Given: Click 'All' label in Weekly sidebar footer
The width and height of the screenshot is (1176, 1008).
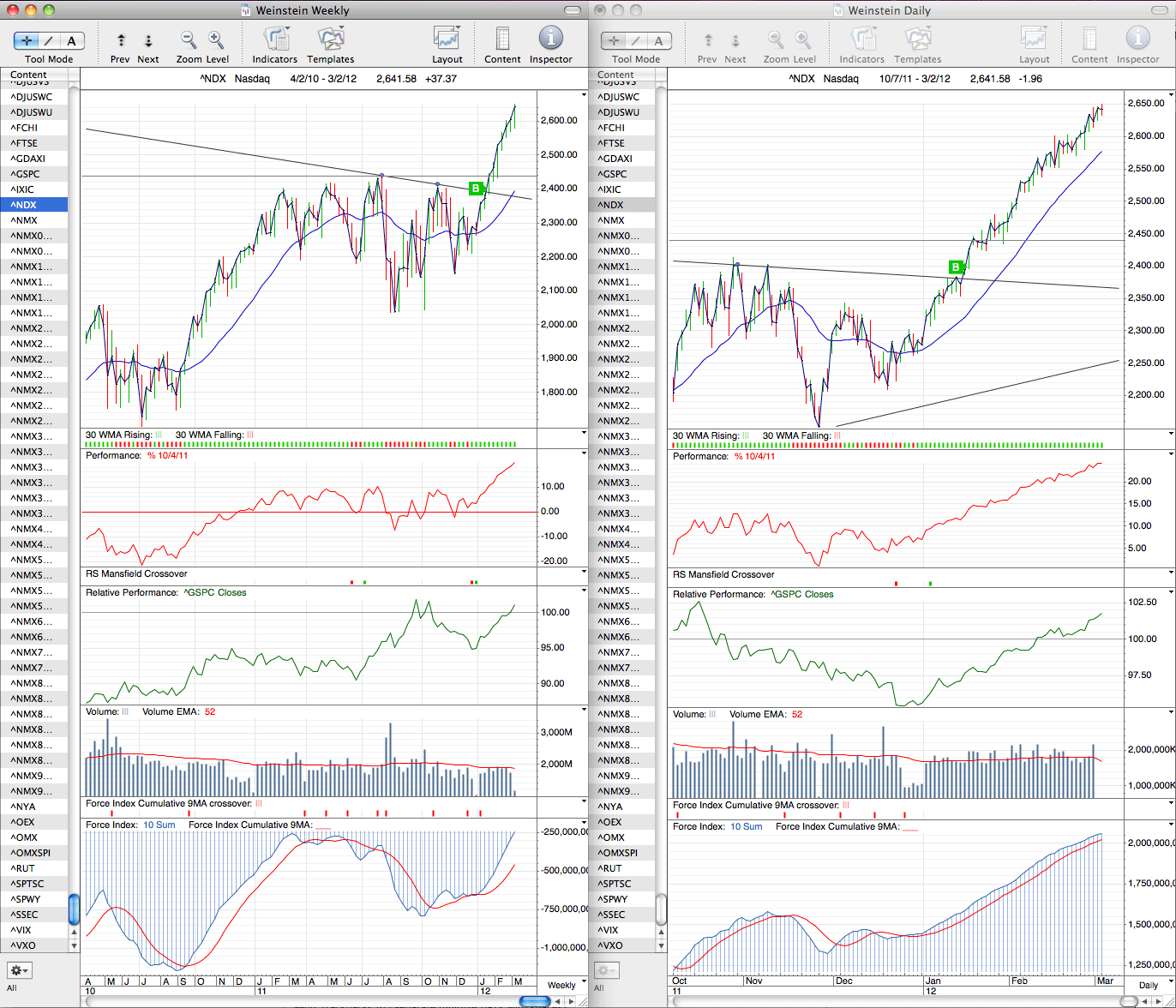Looking at the screenshot, I should click(12, 988).
